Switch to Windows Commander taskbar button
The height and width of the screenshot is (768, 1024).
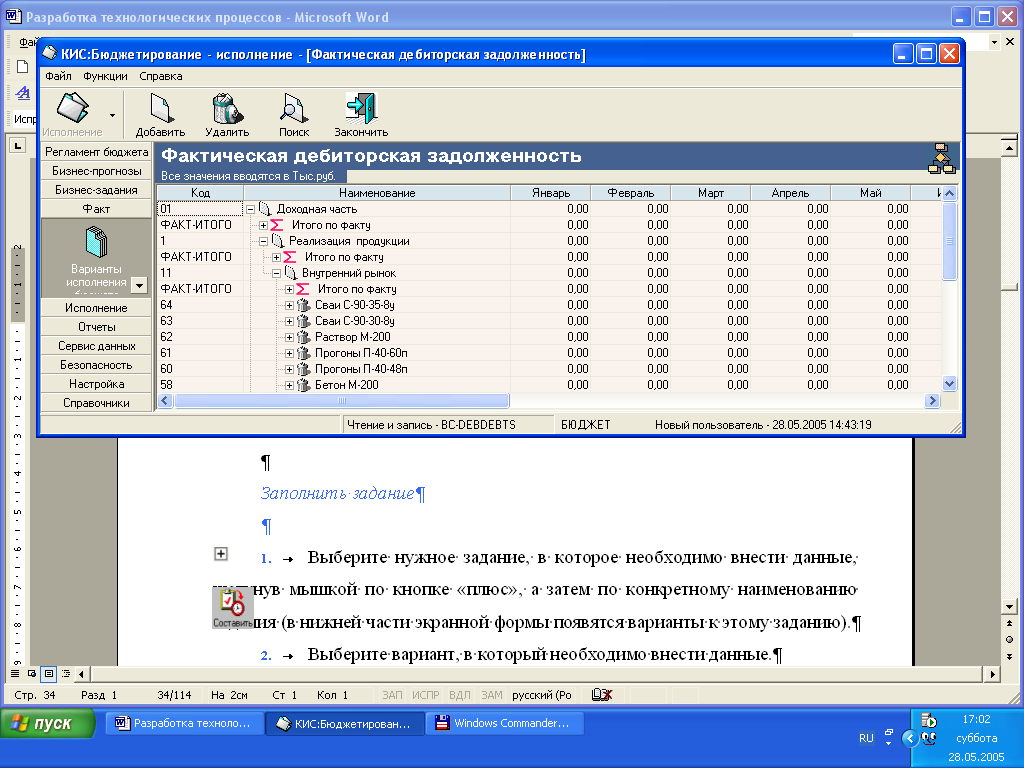click(x=504, y=723)
